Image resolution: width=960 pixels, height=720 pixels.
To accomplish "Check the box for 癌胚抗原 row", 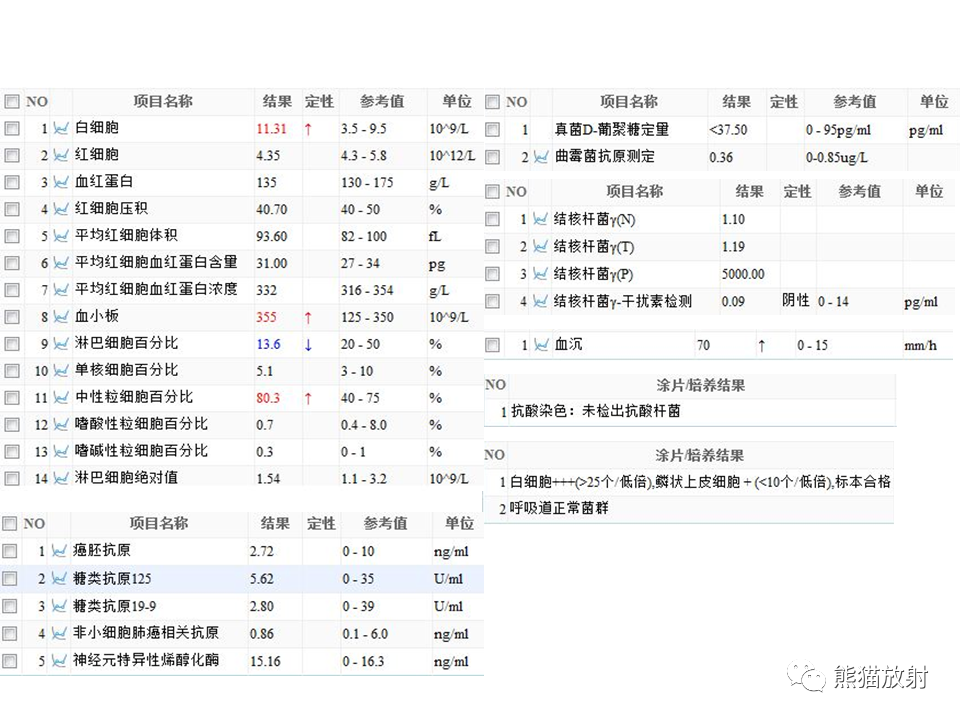I will (10, 551).
